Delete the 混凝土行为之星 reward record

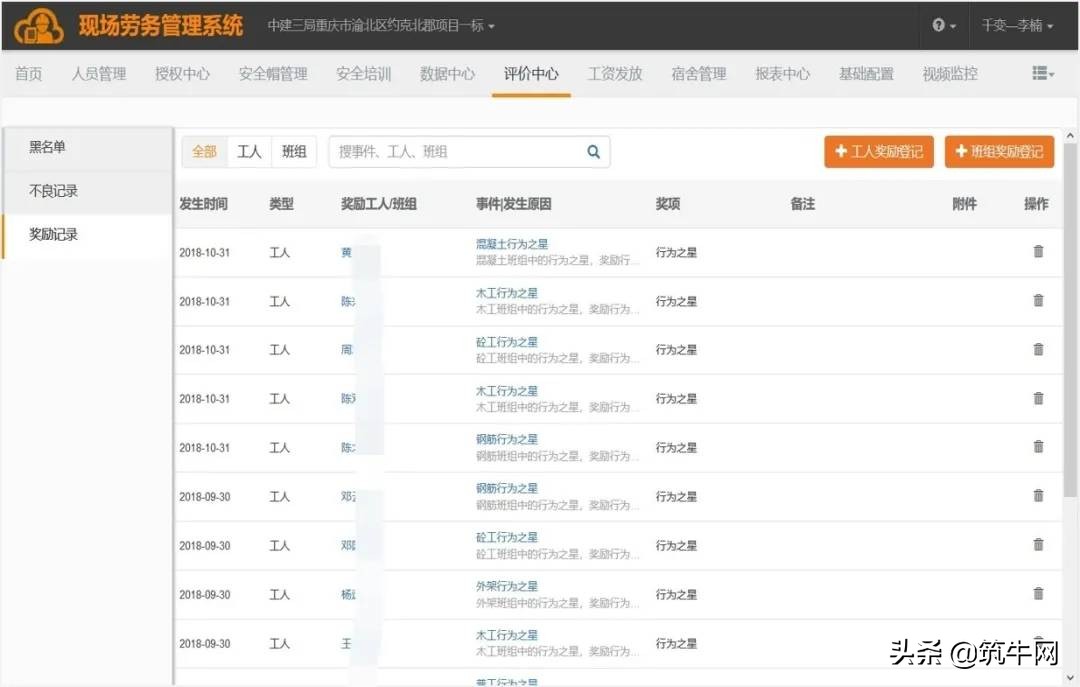(1038, 252)
